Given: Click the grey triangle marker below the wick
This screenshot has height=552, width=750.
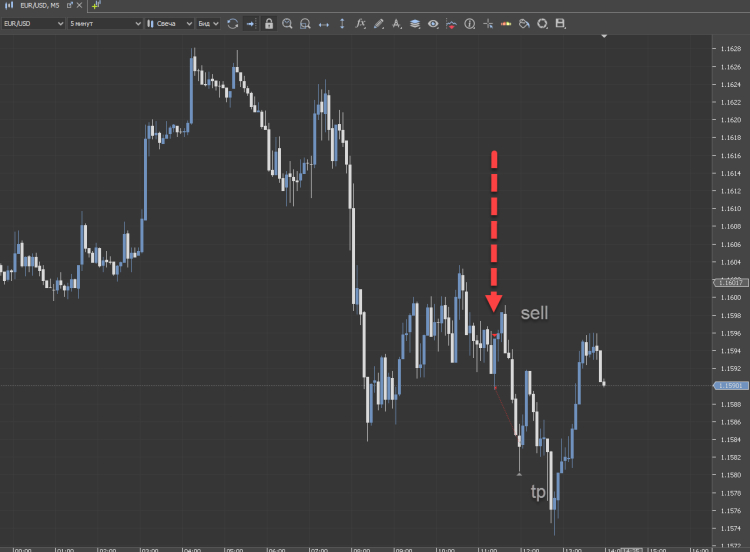Looking at the screenshot, I should pos(519,474).
